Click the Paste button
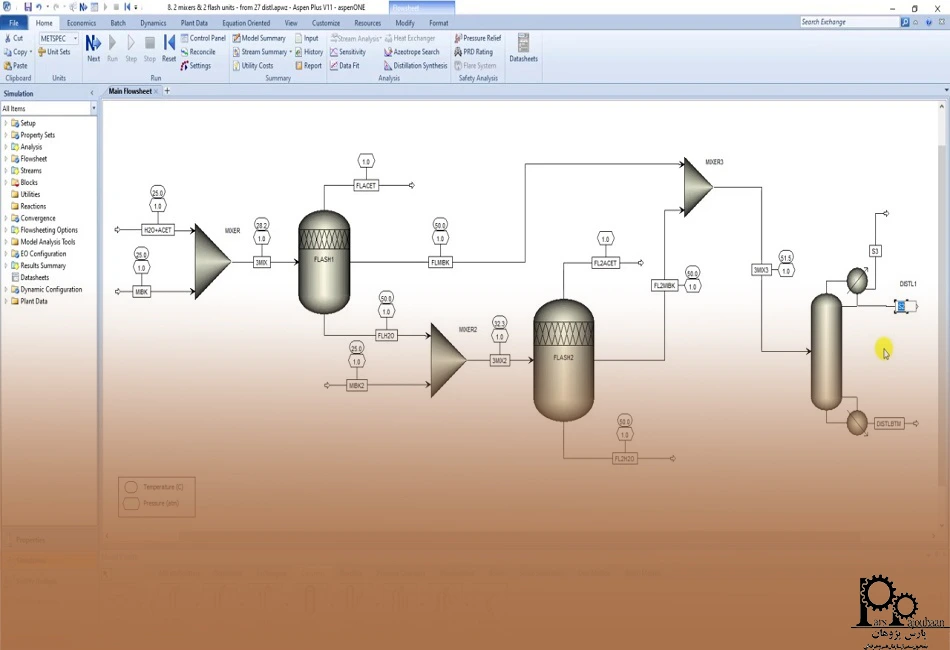 tap(16, 65)
